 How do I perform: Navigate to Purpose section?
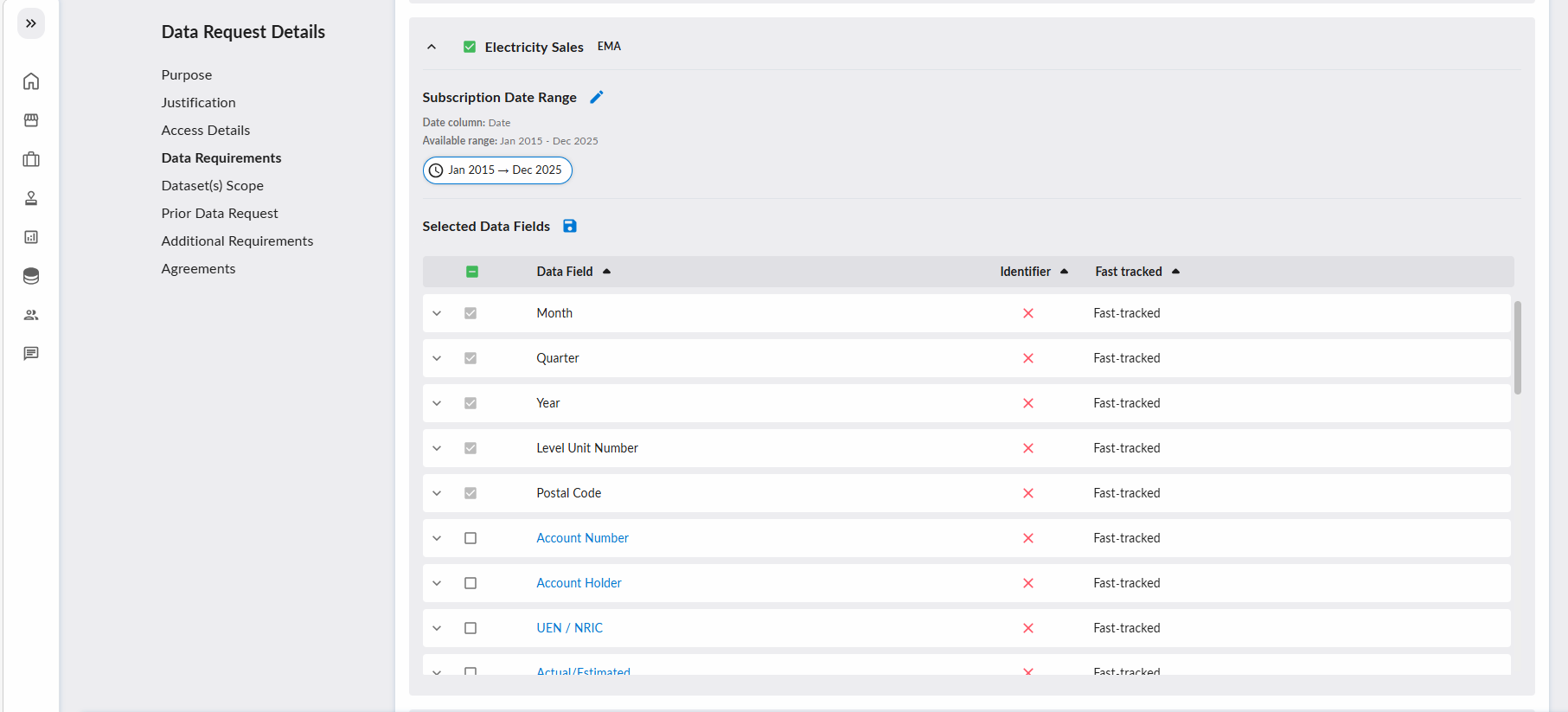click(x=187, y=75)
